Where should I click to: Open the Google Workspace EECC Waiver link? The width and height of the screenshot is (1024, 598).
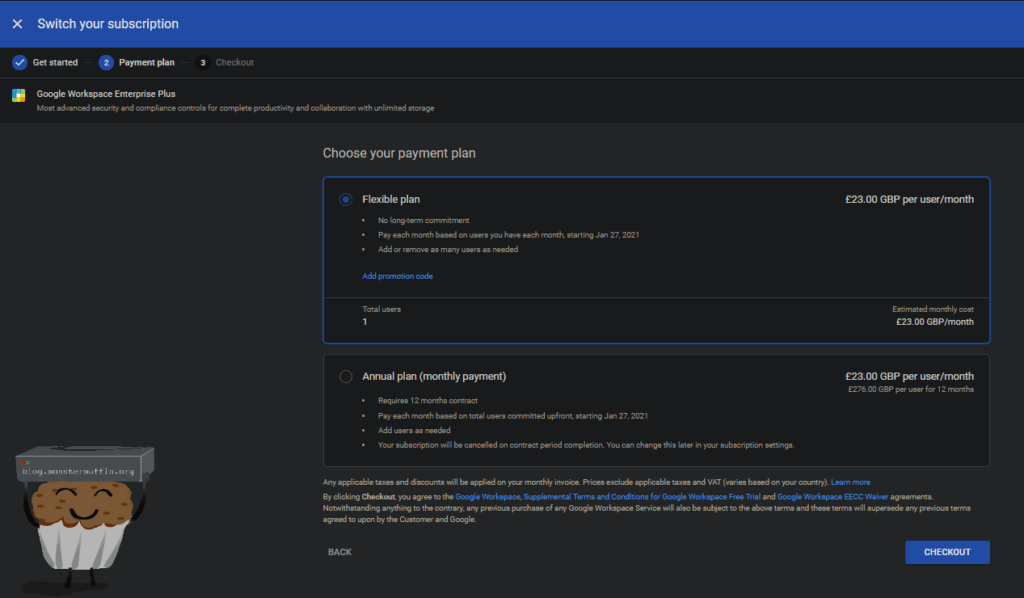pyautogui.click(x=832, y=496)
